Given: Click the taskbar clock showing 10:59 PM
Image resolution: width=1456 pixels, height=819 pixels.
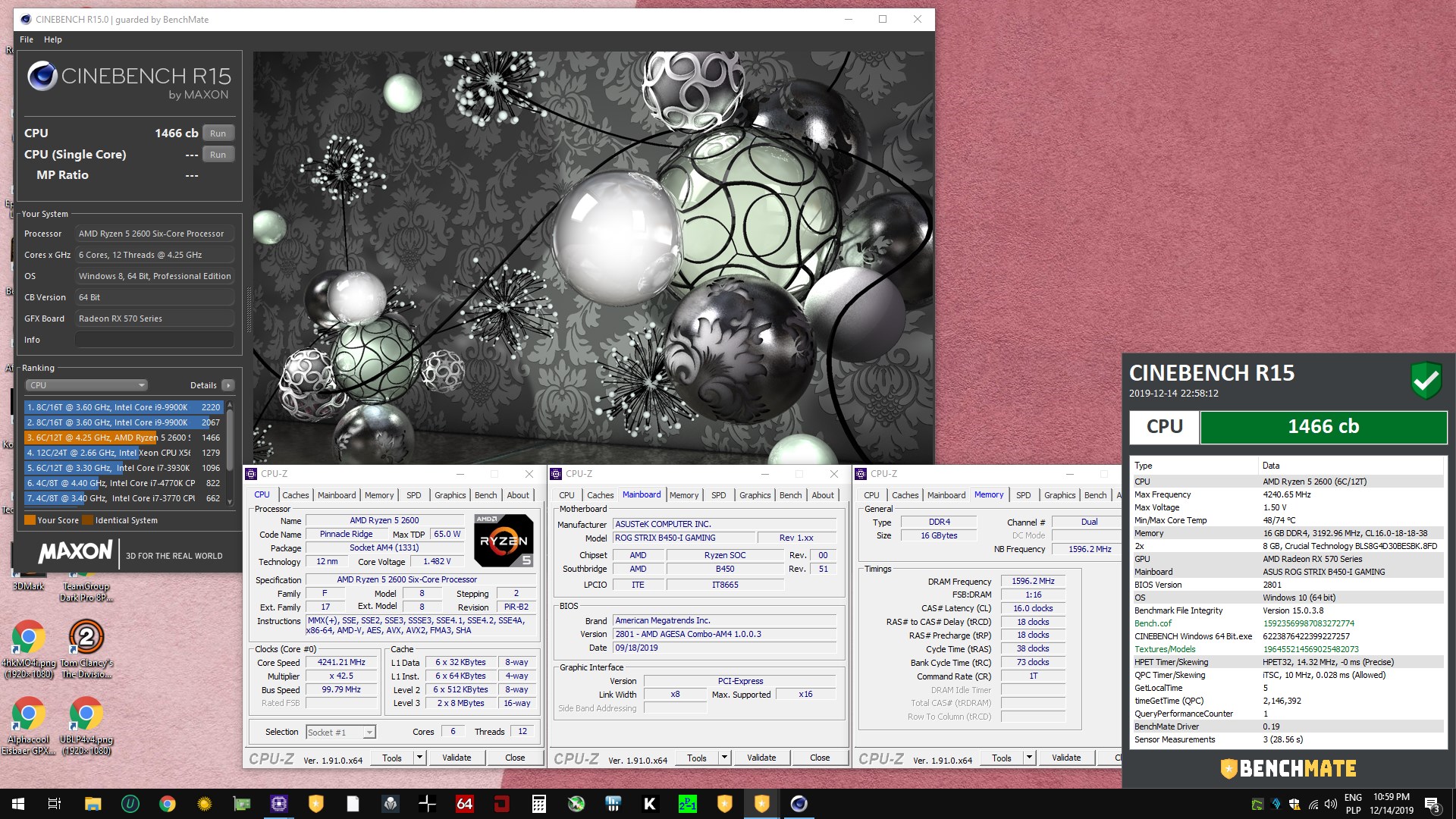Looking at the screenshot, I should pos(1392,804).
